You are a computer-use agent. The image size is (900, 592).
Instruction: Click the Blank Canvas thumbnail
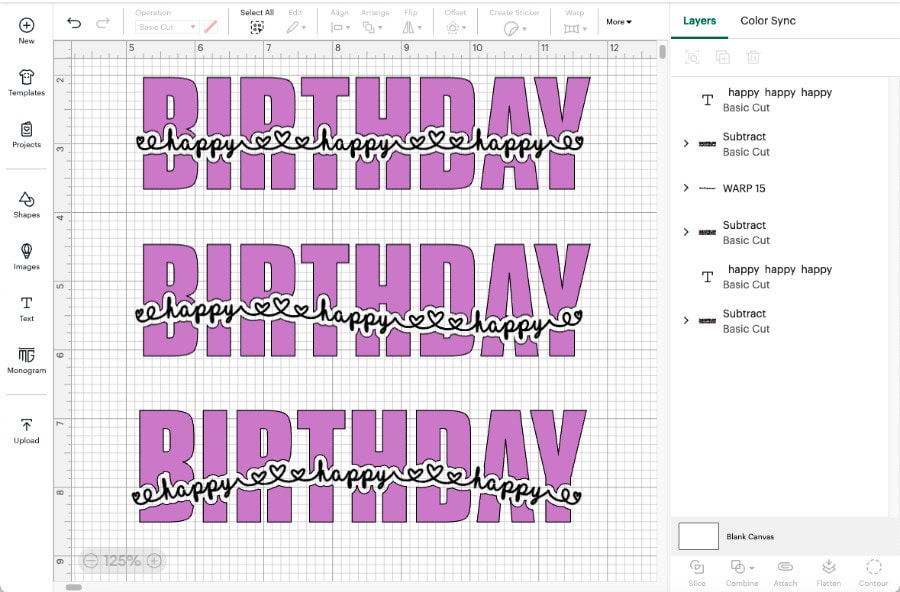698,536
